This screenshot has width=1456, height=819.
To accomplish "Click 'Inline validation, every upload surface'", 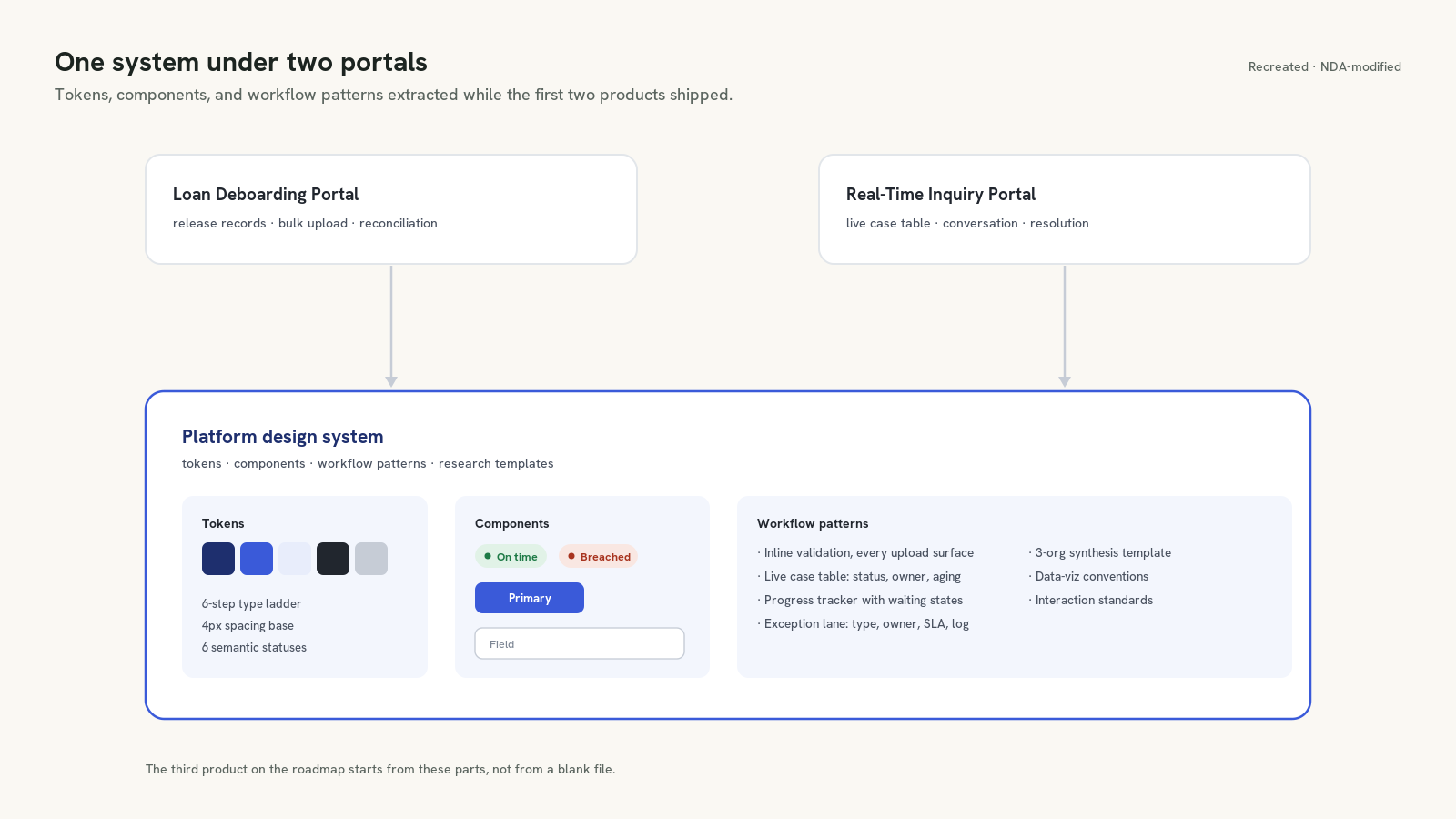I will pos(865,552).
